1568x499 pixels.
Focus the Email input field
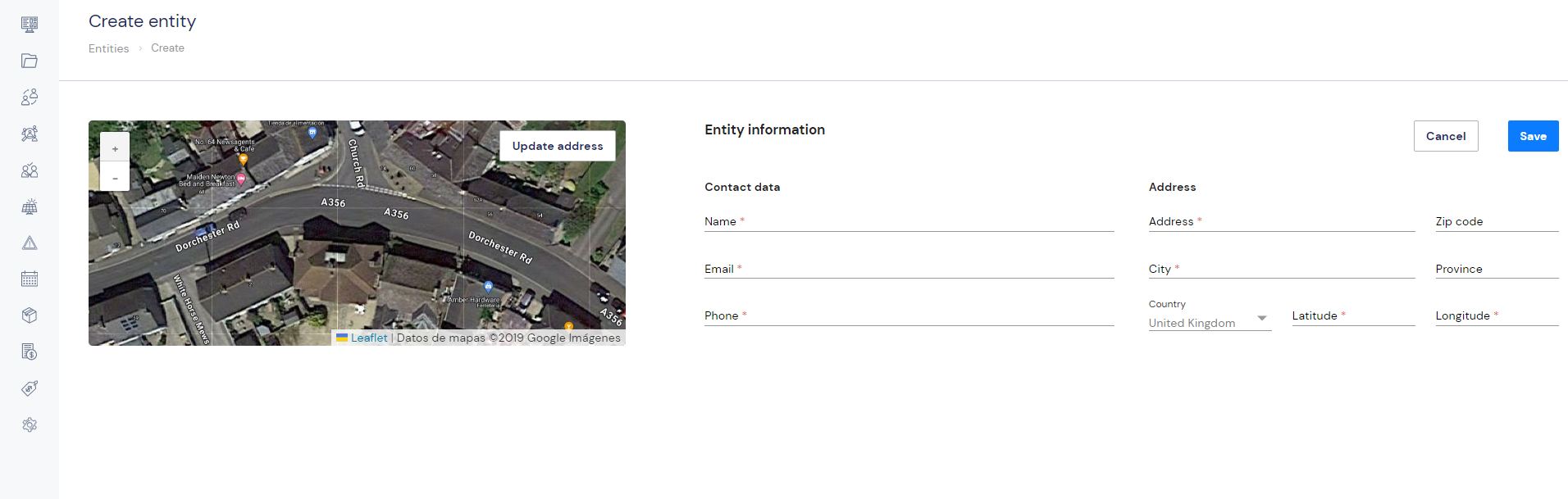[909, 269]
